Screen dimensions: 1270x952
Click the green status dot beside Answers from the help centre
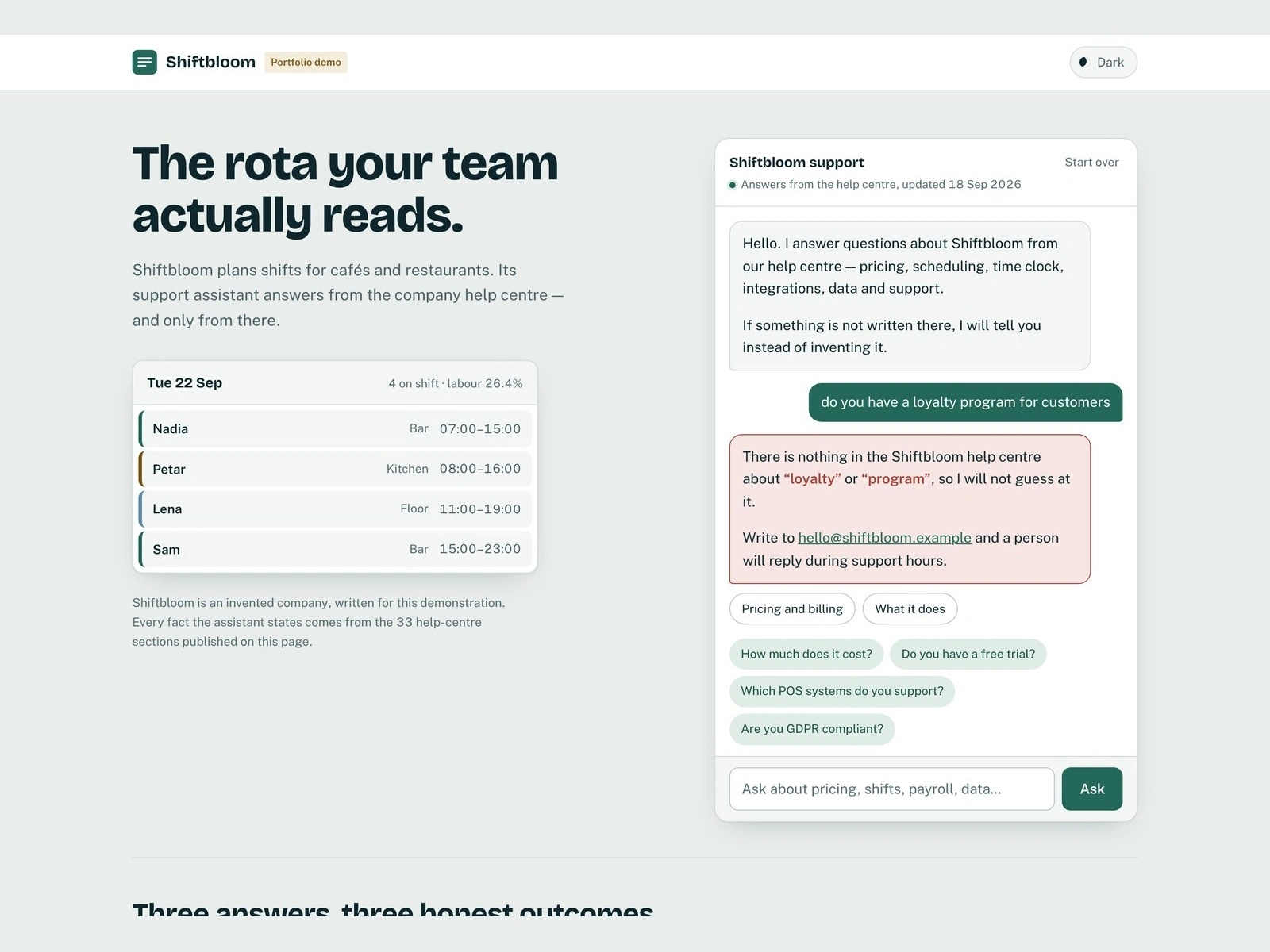[x=733, y=185]
